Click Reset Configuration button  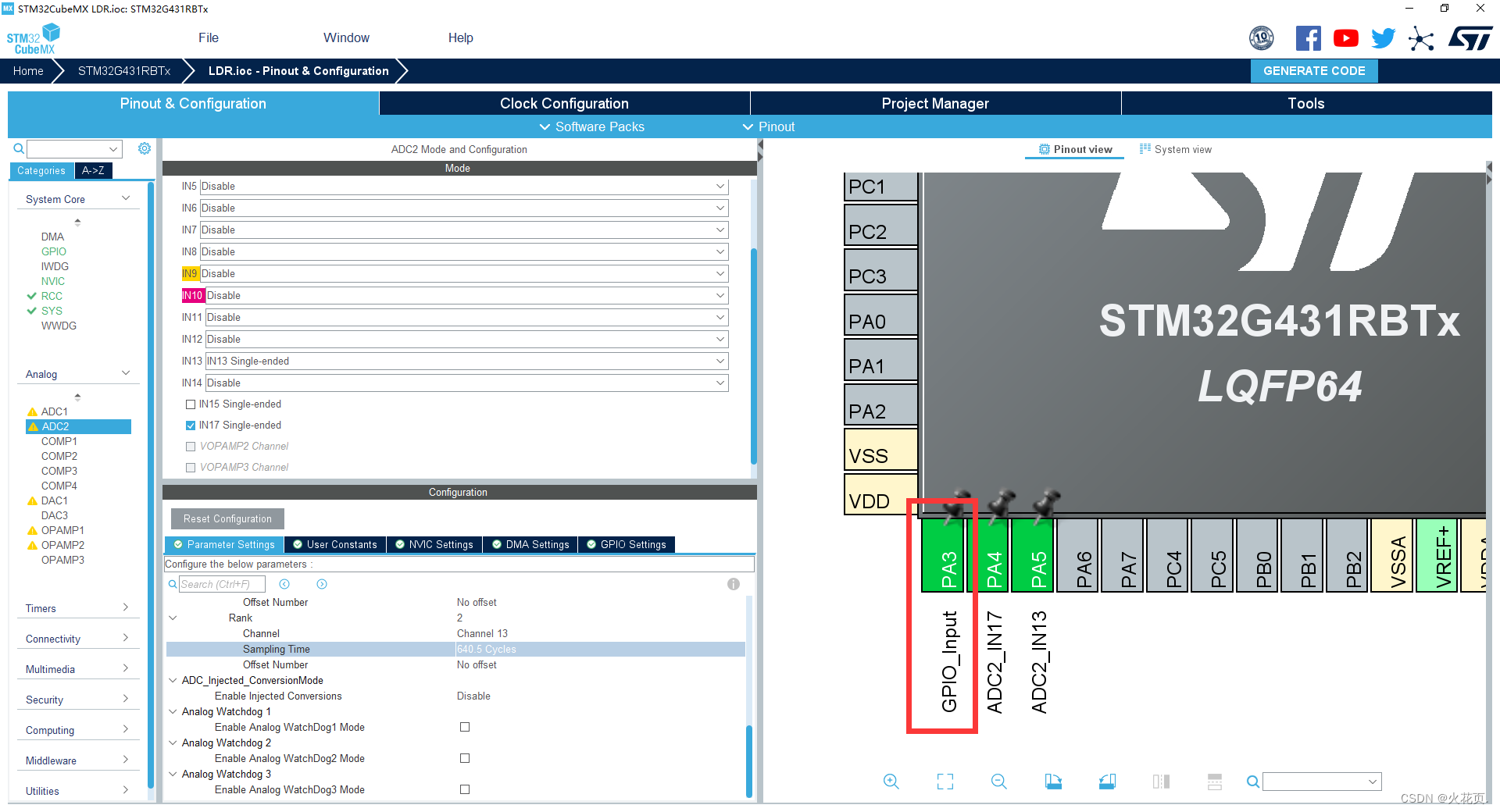pyautogui.click(x=227, y=518)
